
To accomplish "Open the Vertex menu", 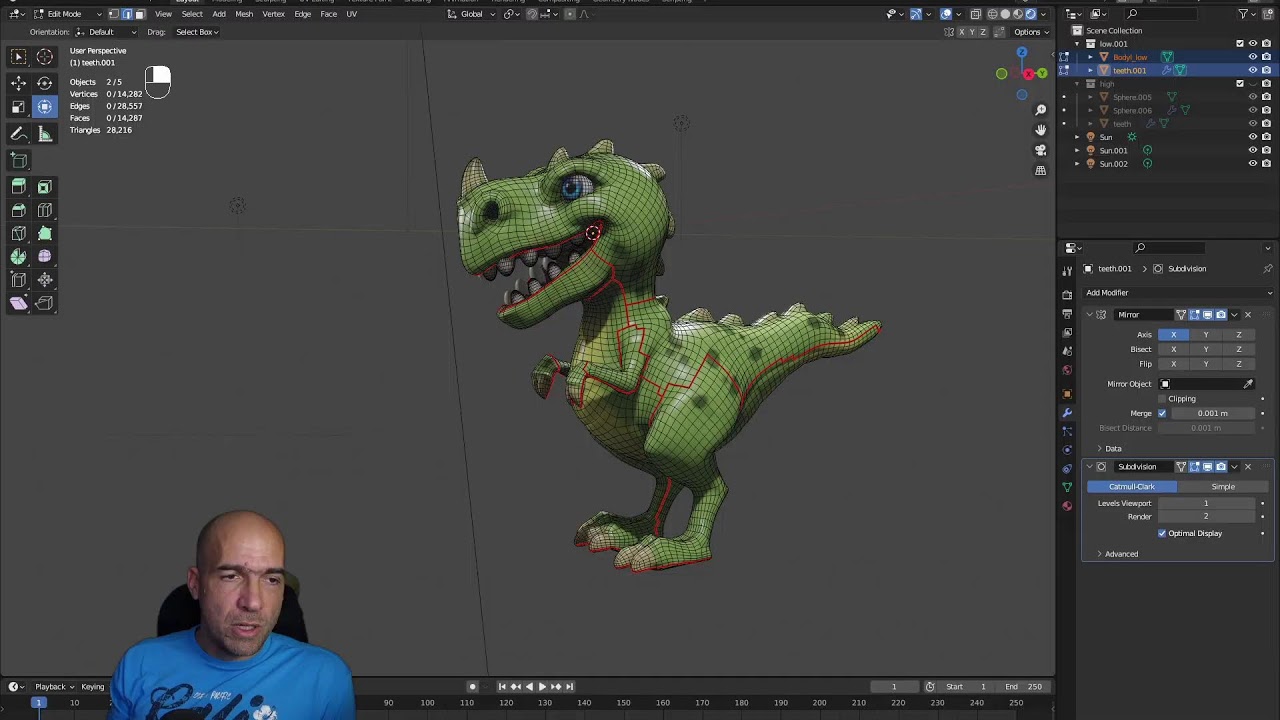I will (273, 14).
